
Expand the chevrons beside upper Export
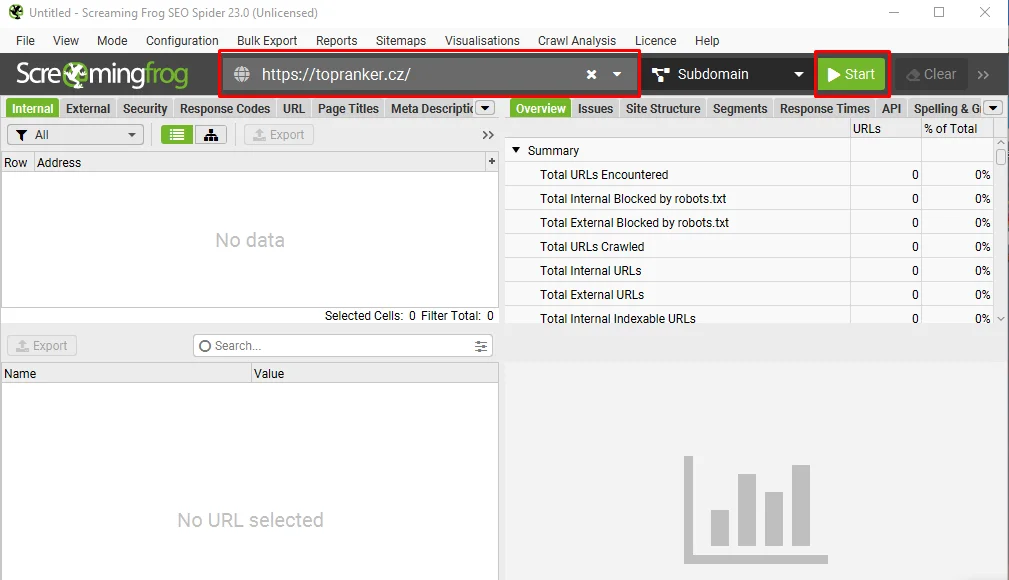click(488, 135)
